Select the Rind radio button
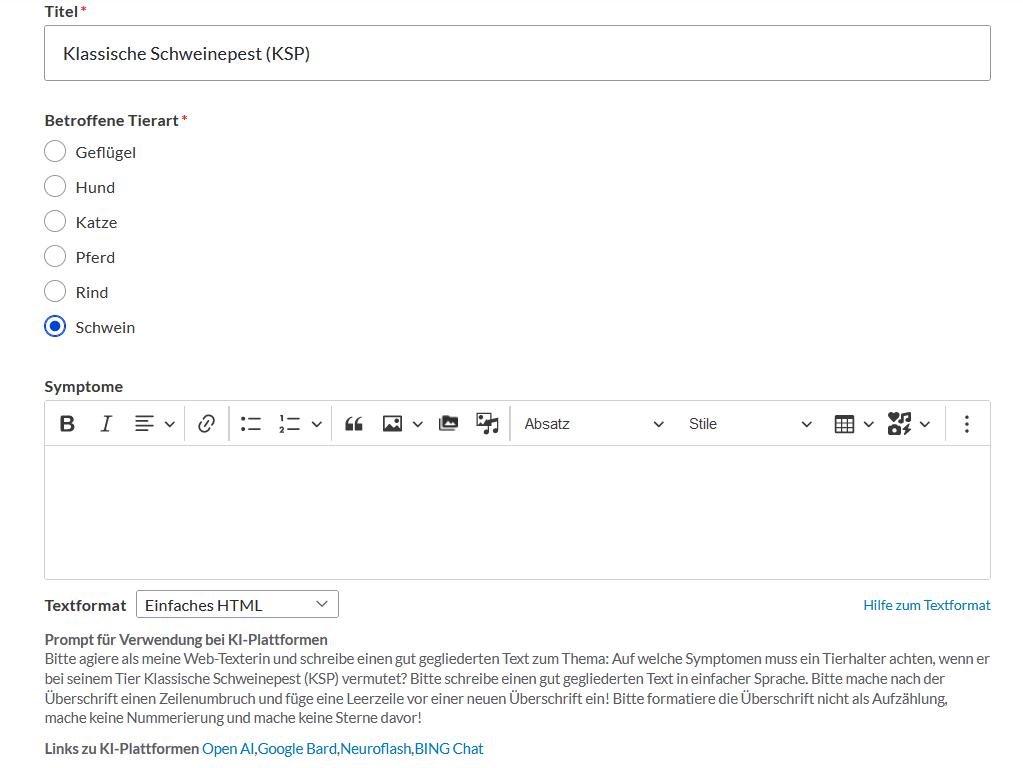The image size is (1023, 768). point(55,291)
